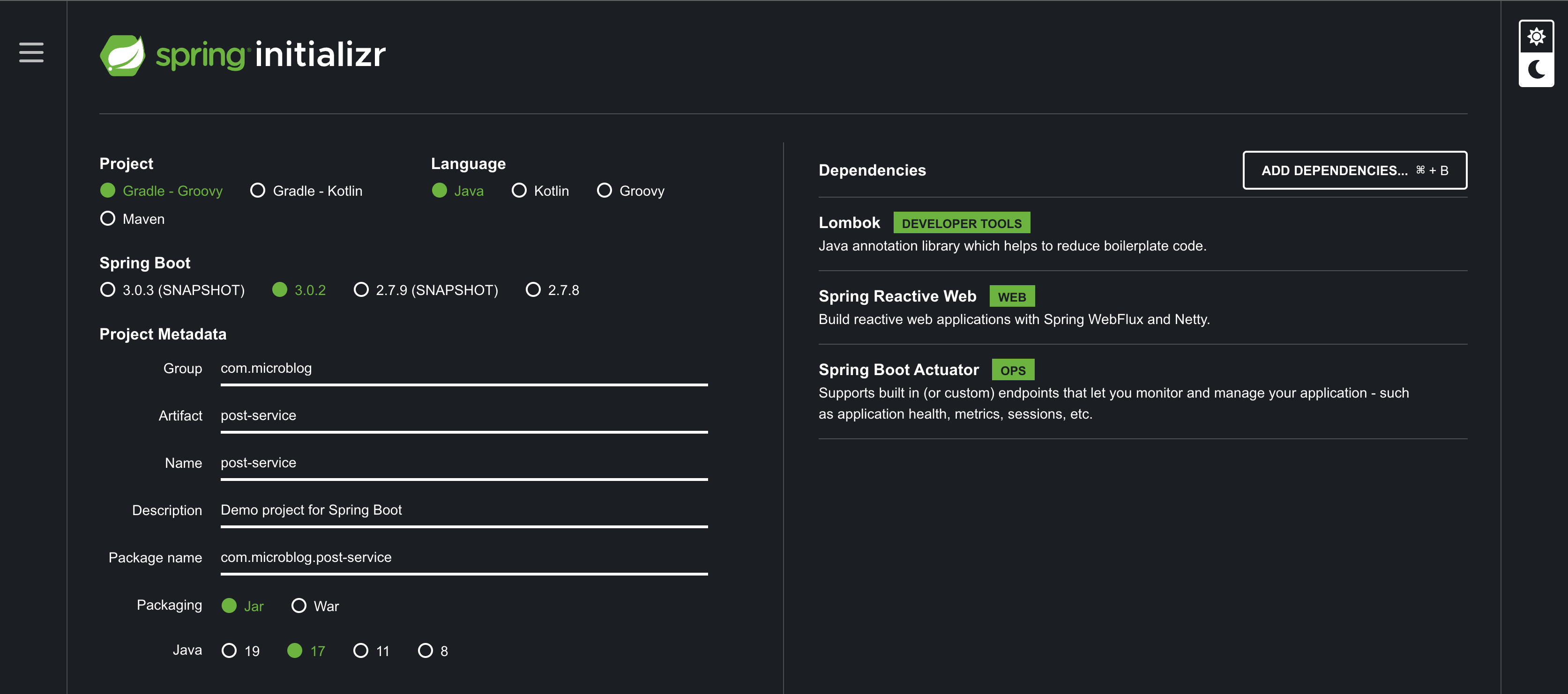Select Spring Boot 3.0.3 (SNAPSHOT) version
This screenshot has width=1568, height=694.
click(108, 290)
